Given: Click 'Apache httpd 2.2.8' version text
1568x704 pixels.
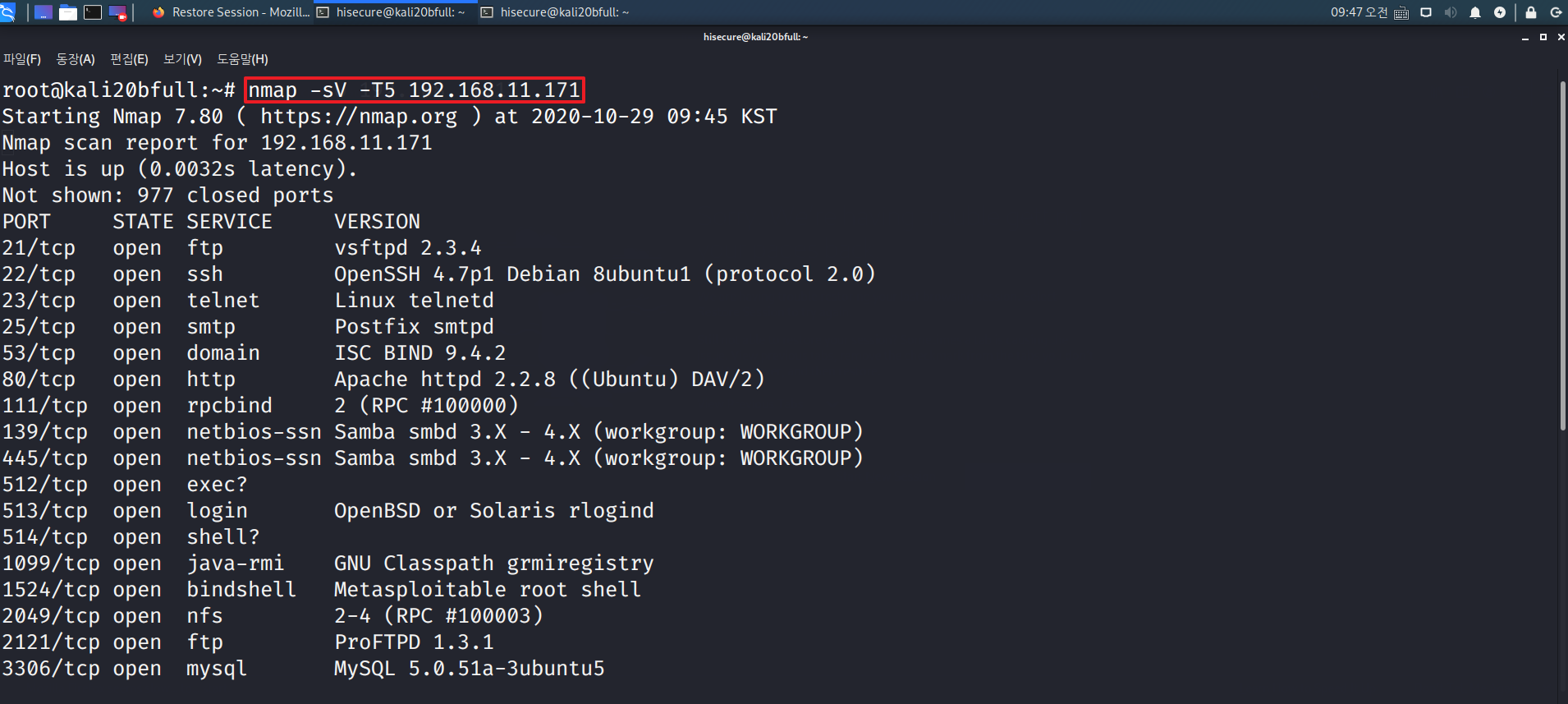Looking at the screenshot, I should click(x=445, y=380).
